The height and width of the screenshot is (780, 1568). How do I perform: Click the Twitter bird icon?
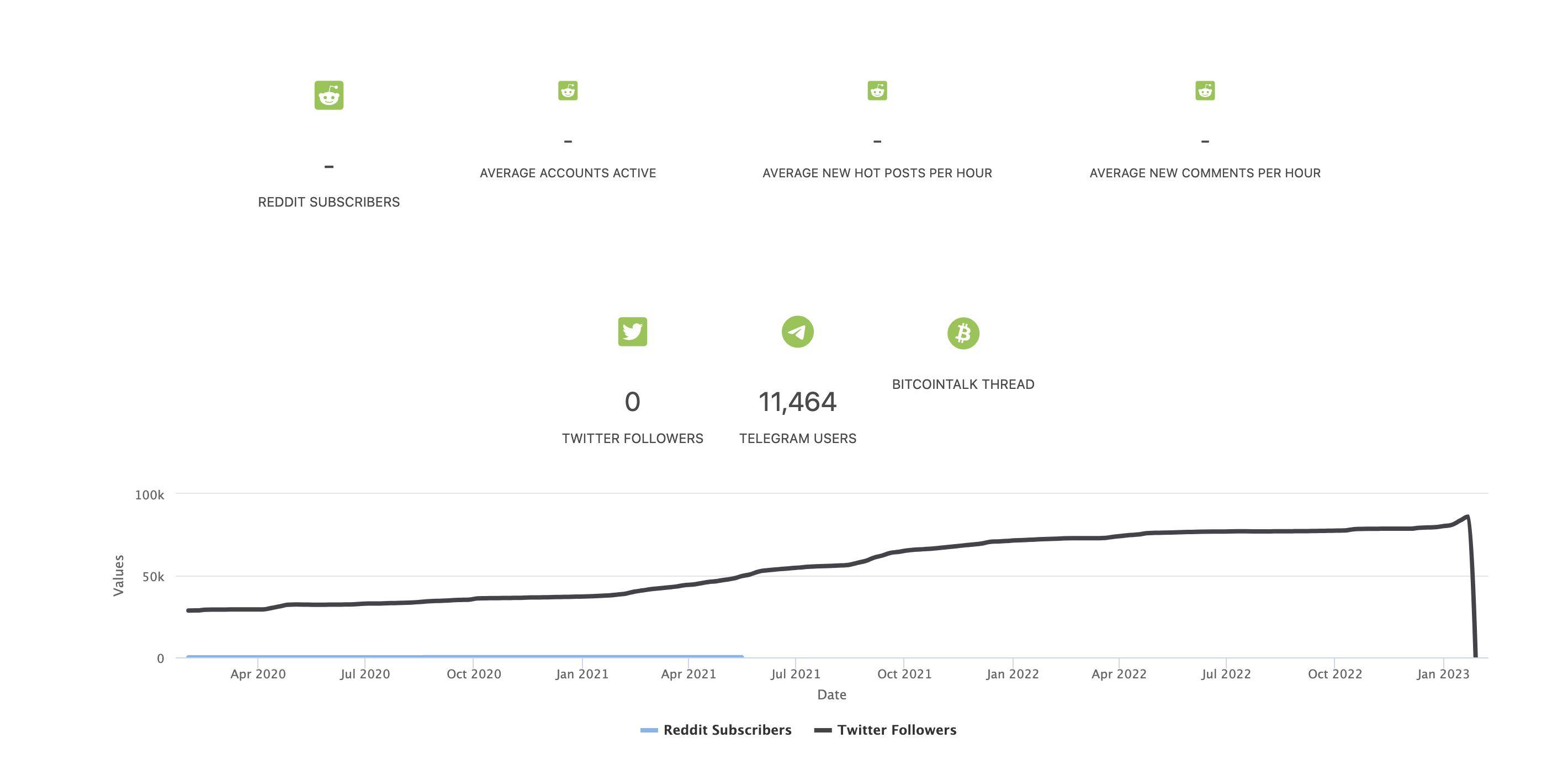click(632, 332)
